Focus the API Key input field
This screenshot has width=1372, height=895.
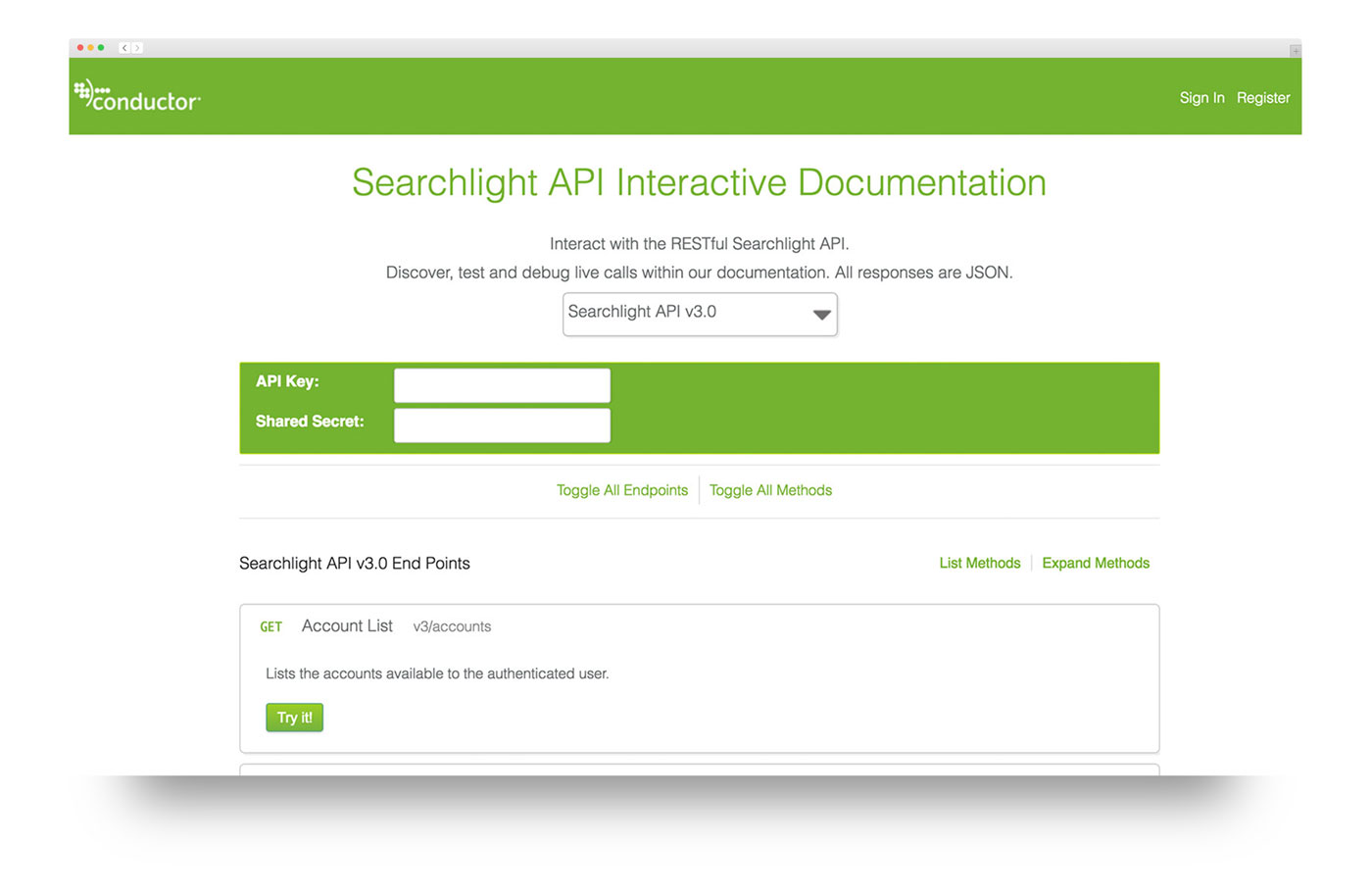pos(502,385)
